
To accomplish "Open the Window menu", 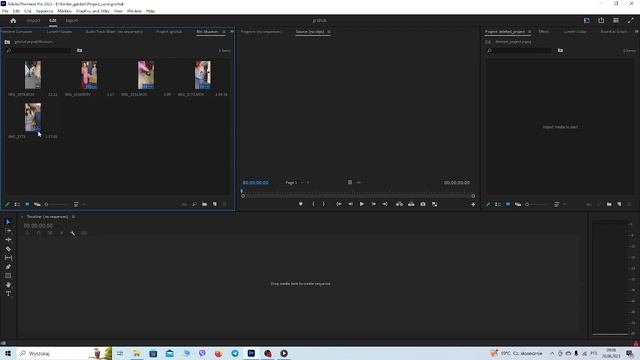I will tap(134, 11).
